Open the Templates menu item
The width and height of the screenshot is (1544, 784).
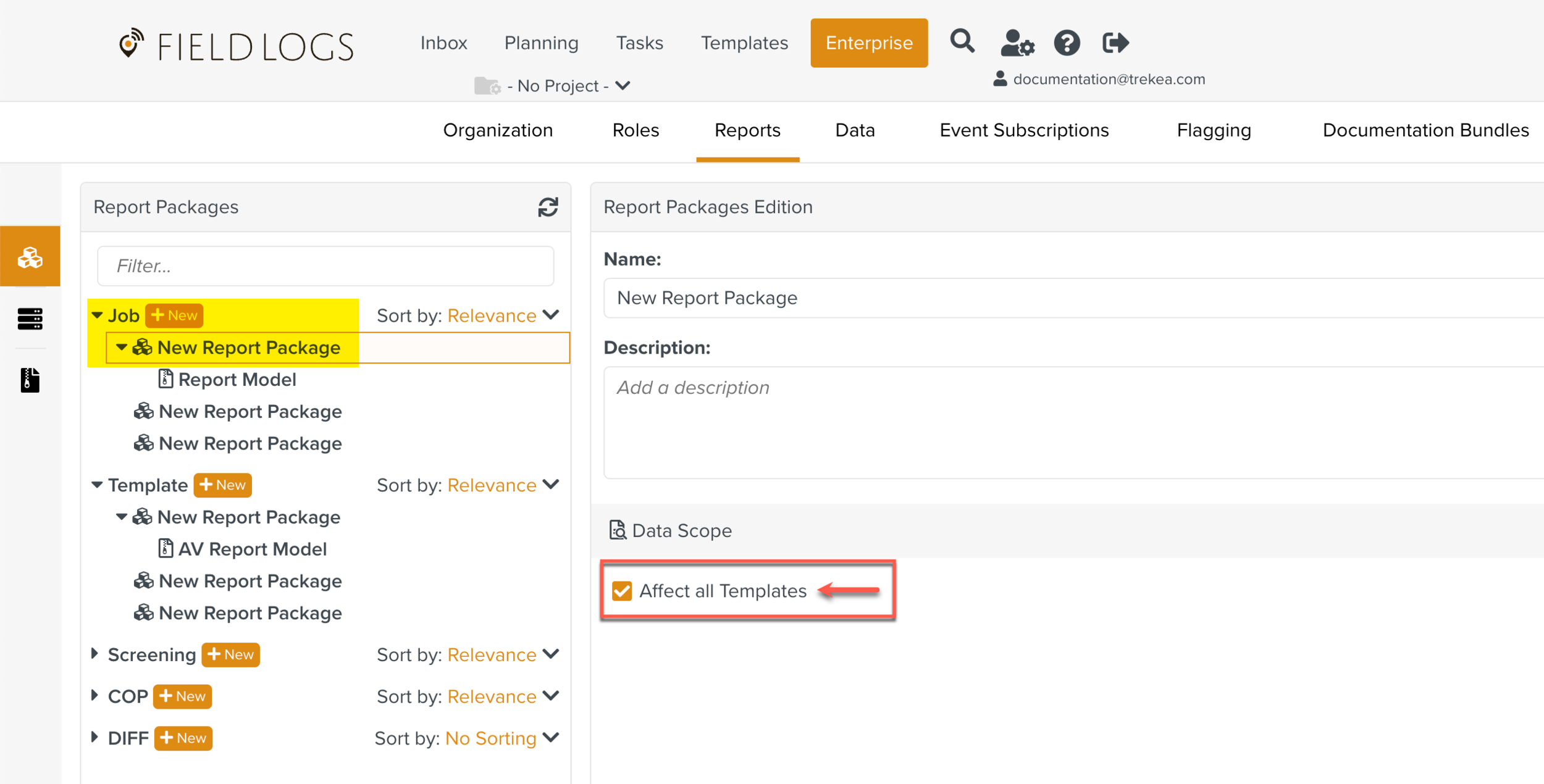click(x=744, y=43)
